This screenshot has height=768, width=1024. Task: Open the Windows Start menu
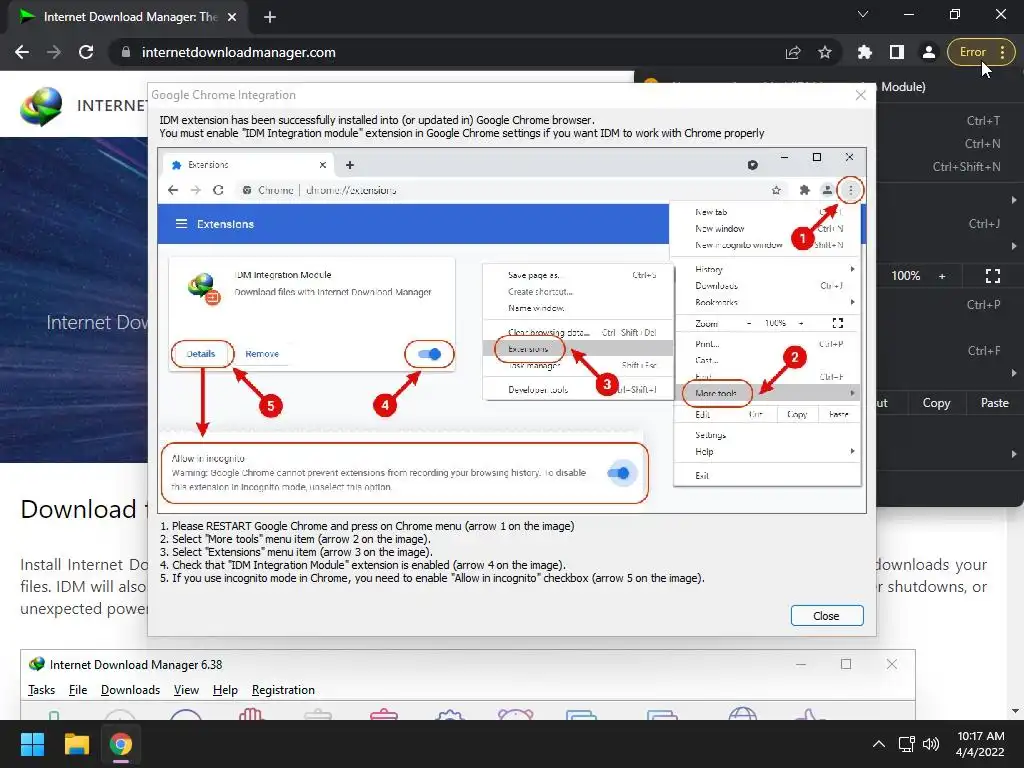[x=32, y=744]
